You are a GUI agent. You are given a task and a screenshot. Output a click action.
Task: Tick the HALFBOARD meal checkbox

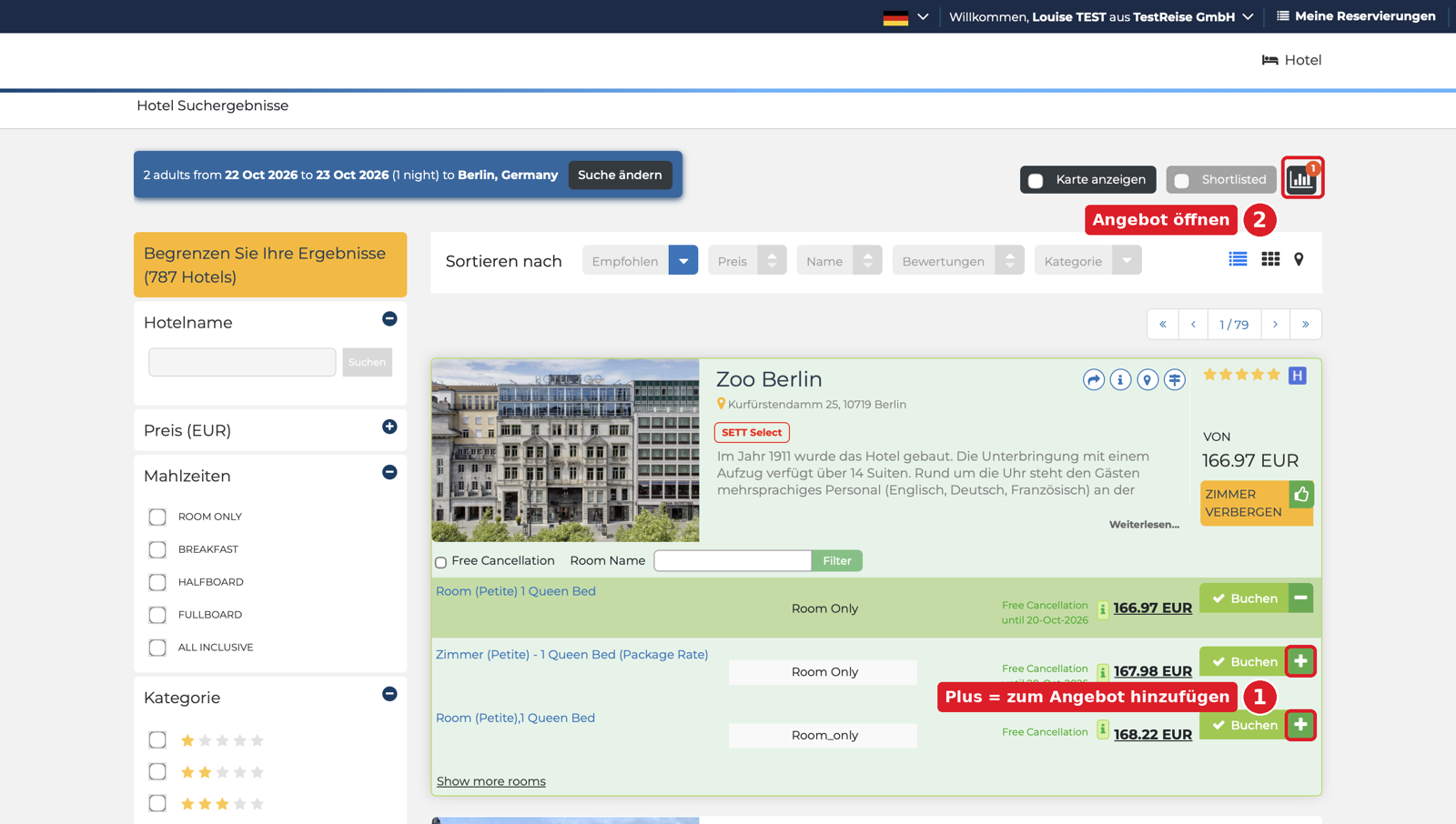click(157, 582)
